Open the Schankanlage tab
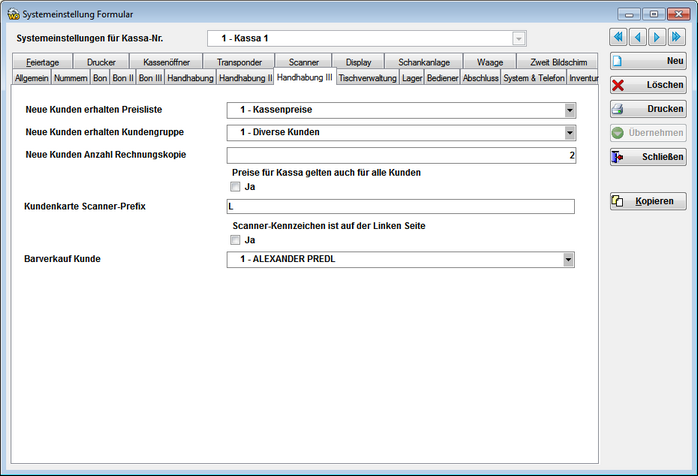The image size is (698, 476). 424,62
